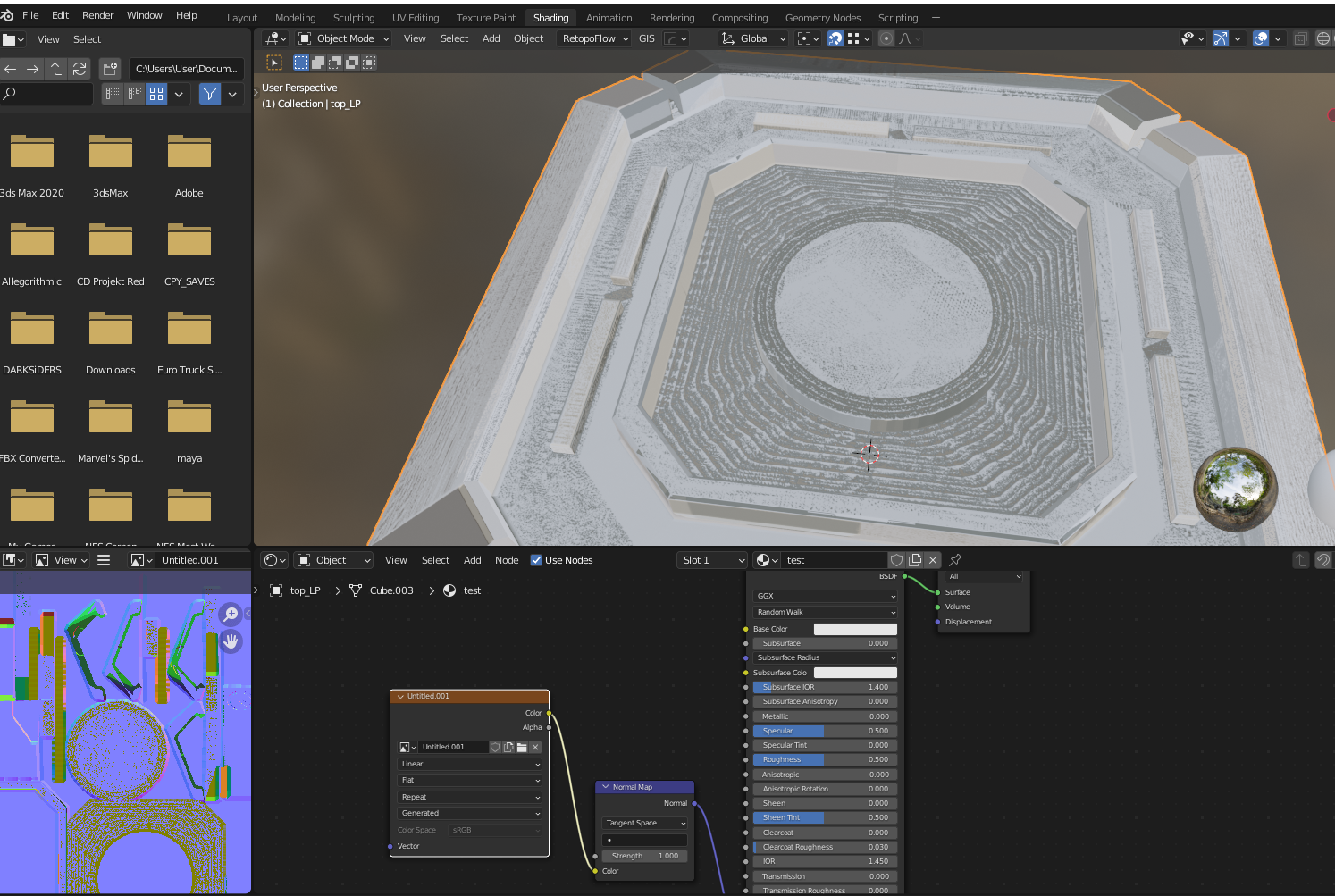Click the Base Color swatch
Viewport: 1335px width, 896px height.
(x=854, y=629)
